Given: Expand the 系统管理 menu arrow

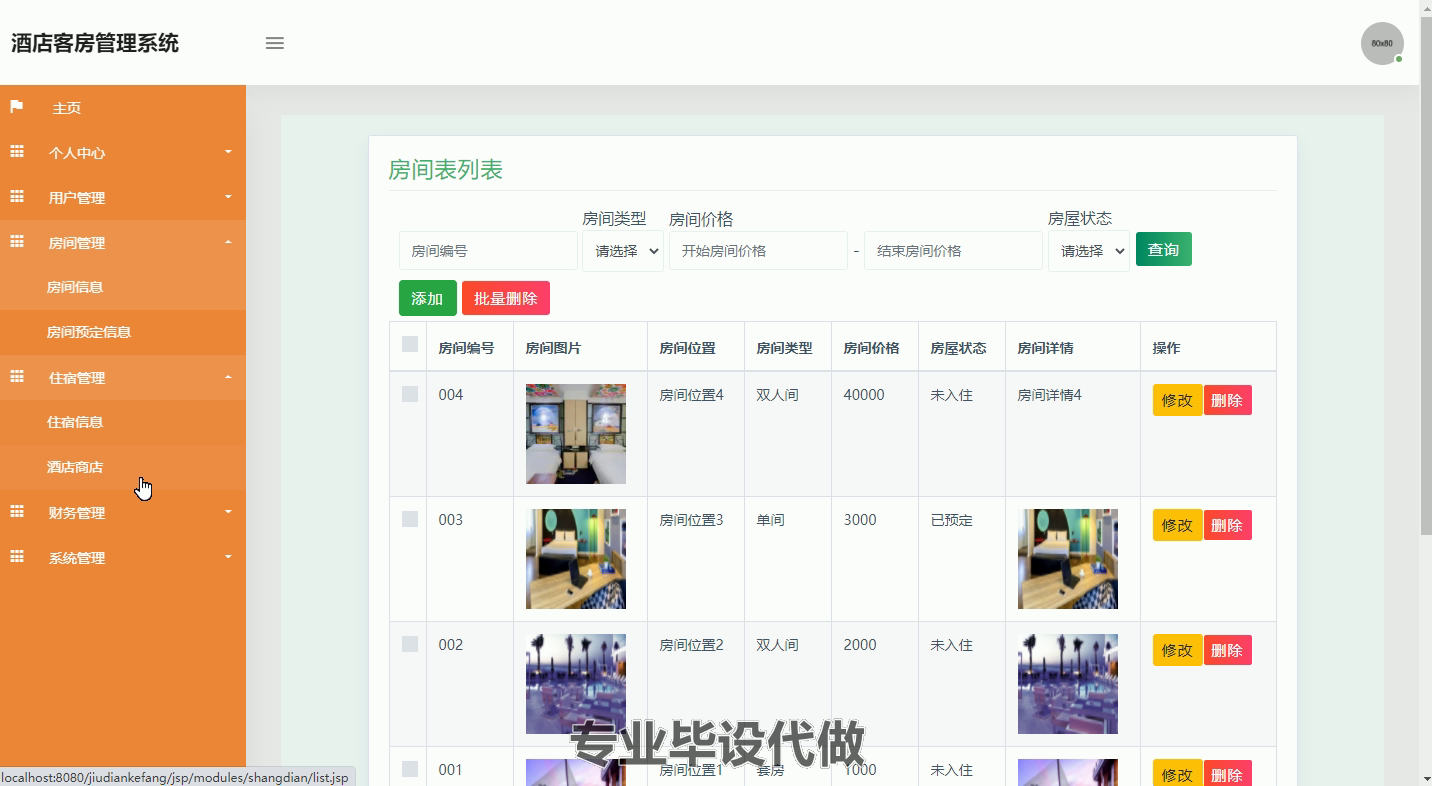Looking at the screenshot, I should [228, 557].
